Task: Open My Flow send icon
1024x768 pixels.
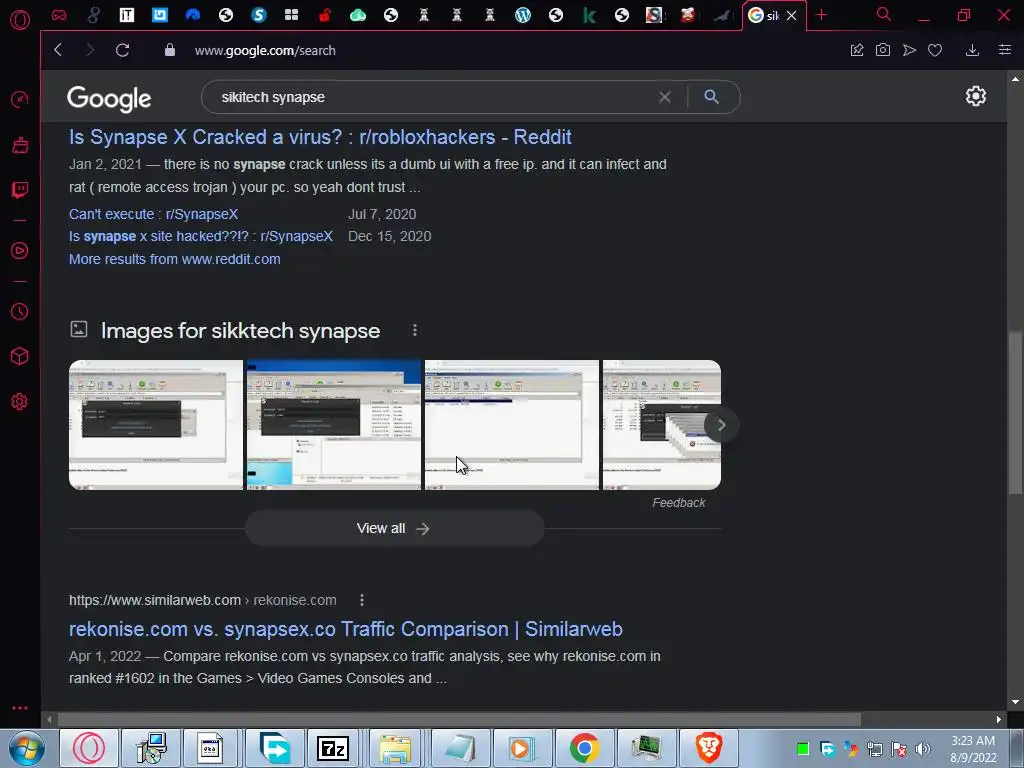Action: (x=909, y=50)
